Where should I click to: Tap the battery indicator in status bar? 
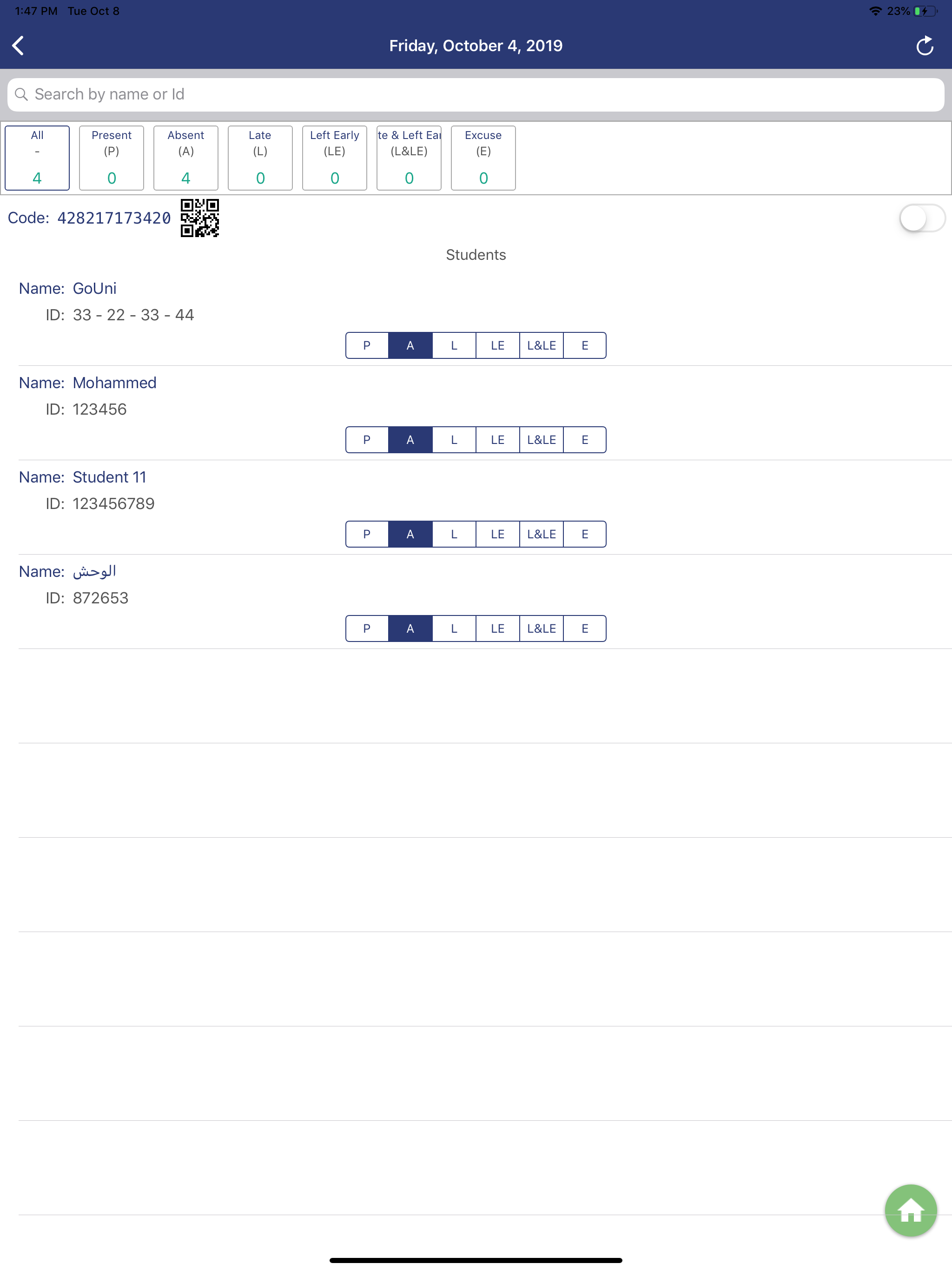click(x=926, y=11)
